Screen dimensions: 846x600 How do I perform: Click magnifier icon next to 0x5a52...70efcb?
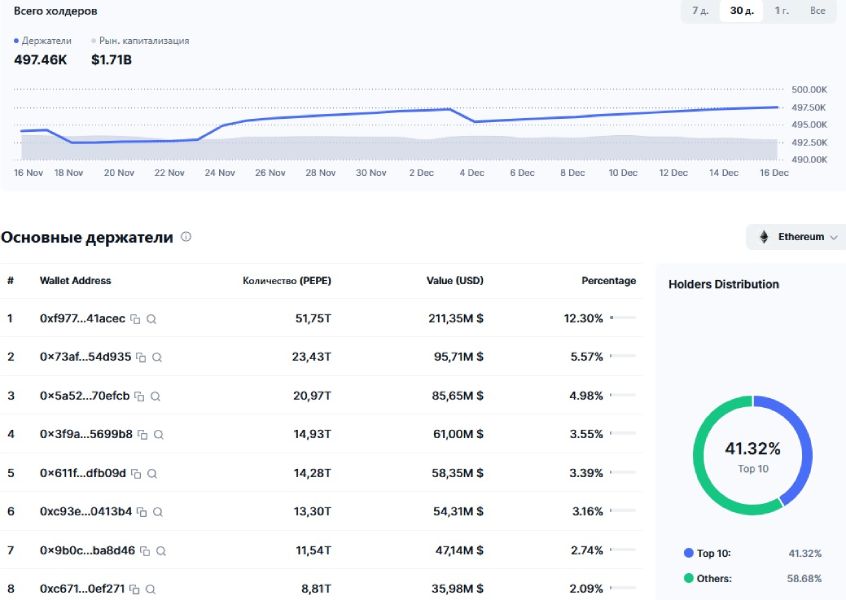(155, 396)
